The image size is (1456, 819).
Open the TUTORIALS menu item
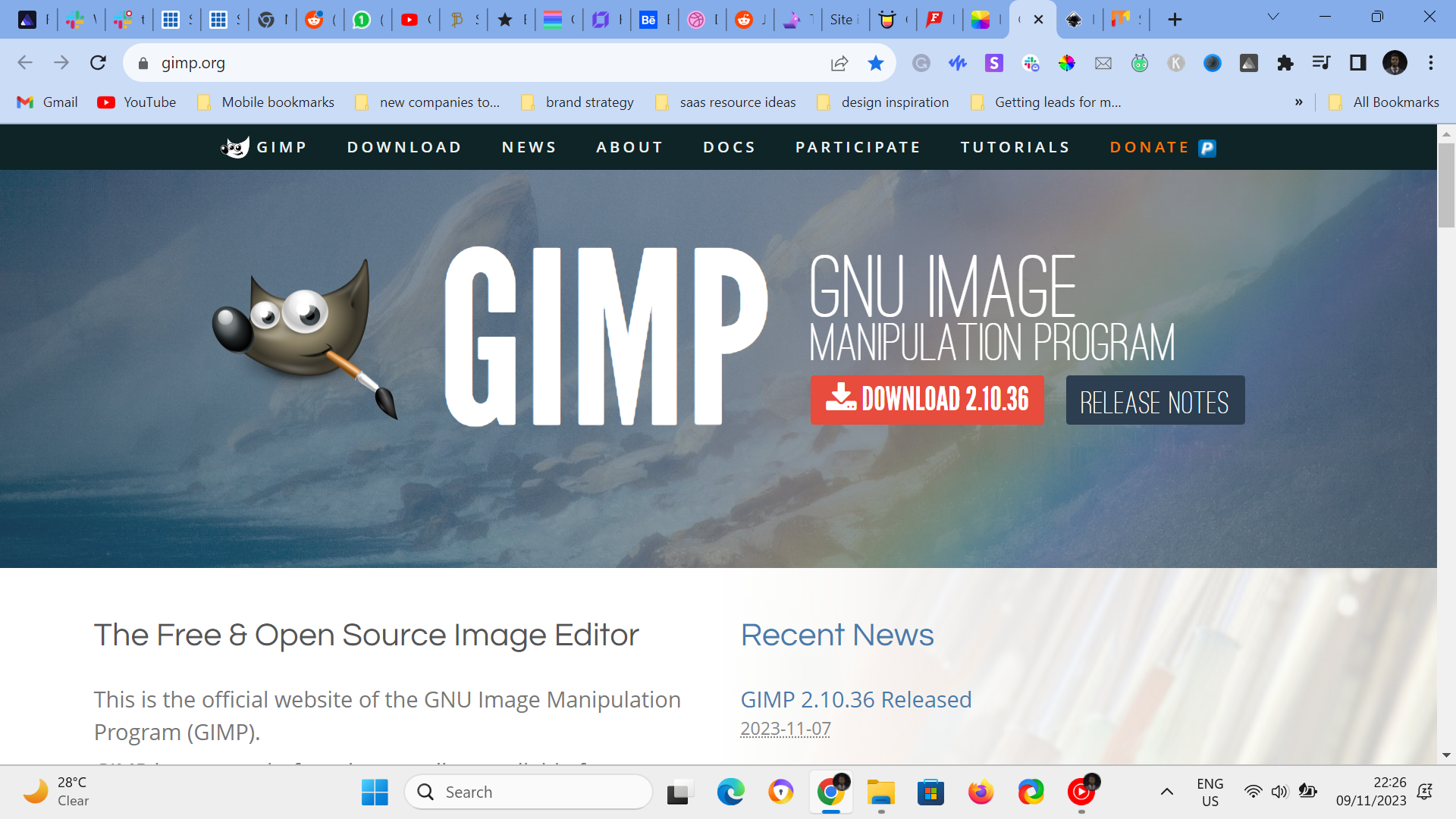click(x=1015, y=147)
